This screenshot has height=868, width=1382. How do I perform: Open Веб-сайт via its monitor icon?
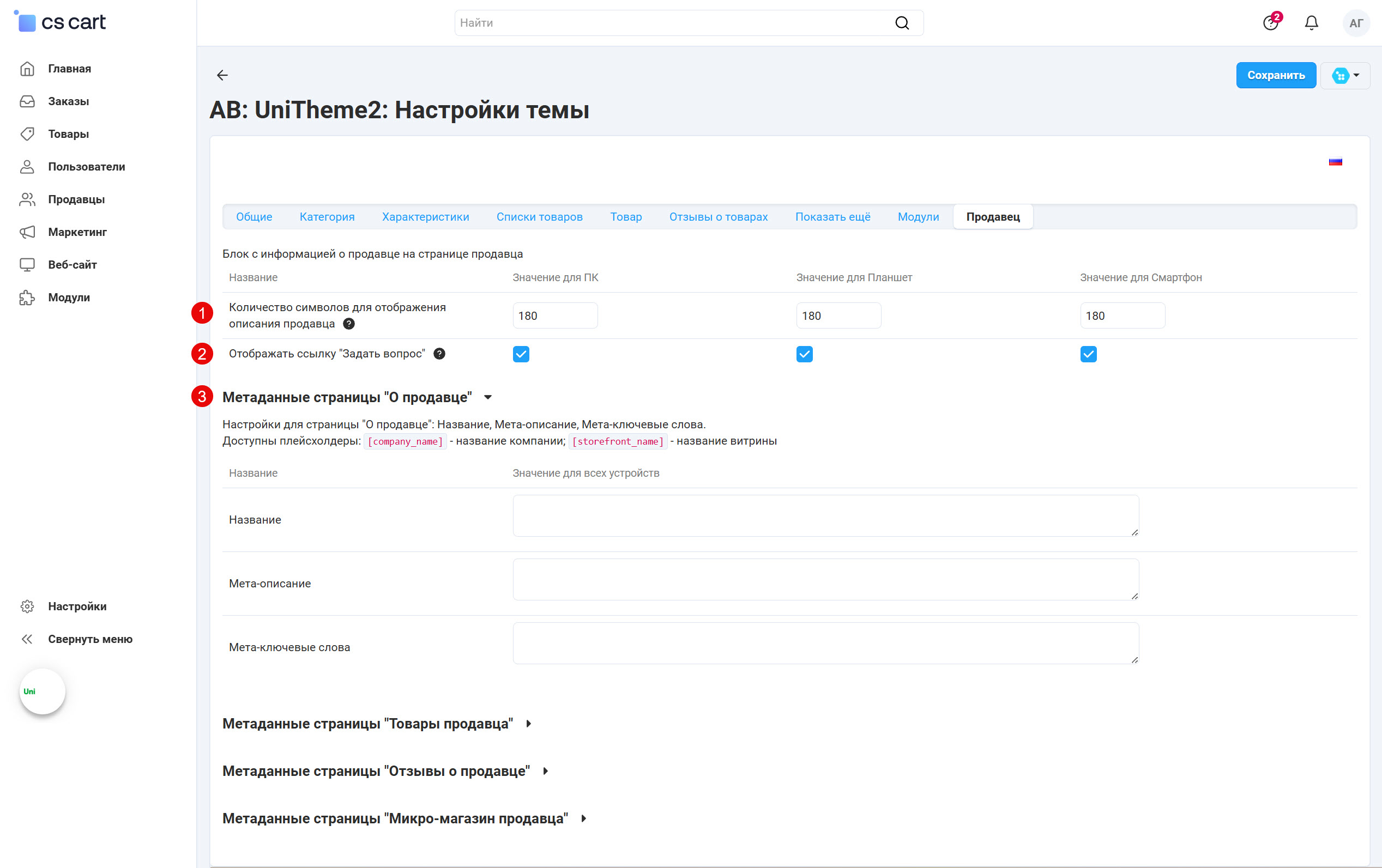27,265
